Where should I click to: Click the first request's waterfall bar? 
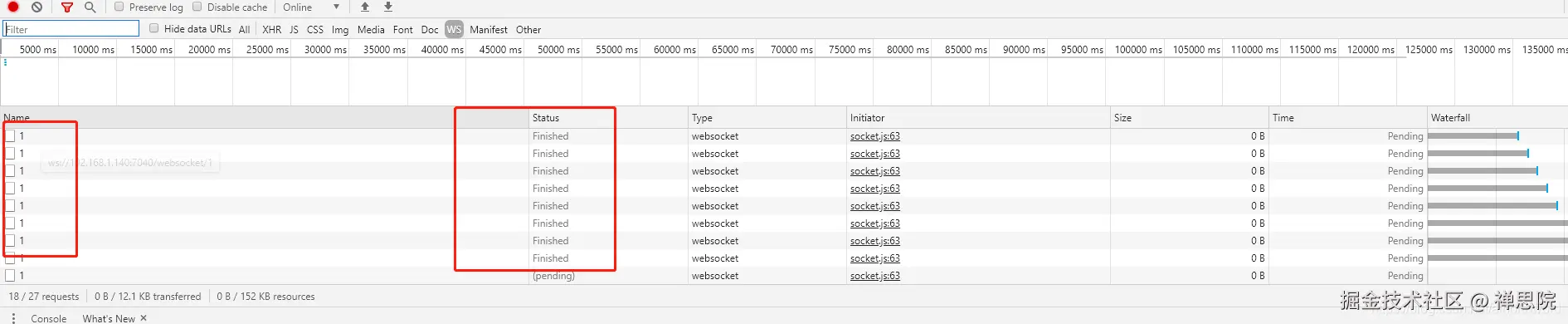point(1473,135)
